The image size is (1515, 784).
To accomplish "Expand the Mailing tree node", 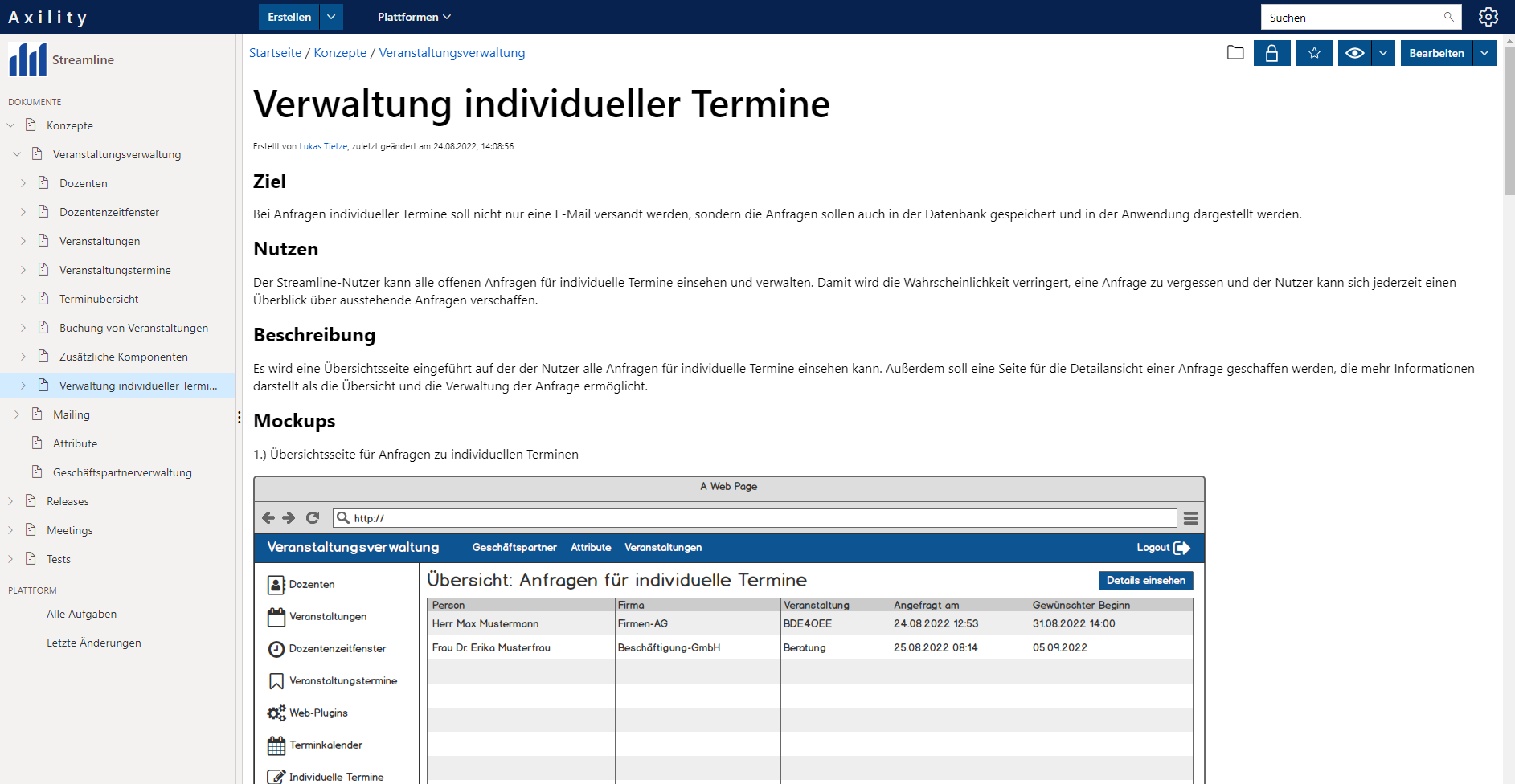I will pyautogui.click(x=17, y=414).
